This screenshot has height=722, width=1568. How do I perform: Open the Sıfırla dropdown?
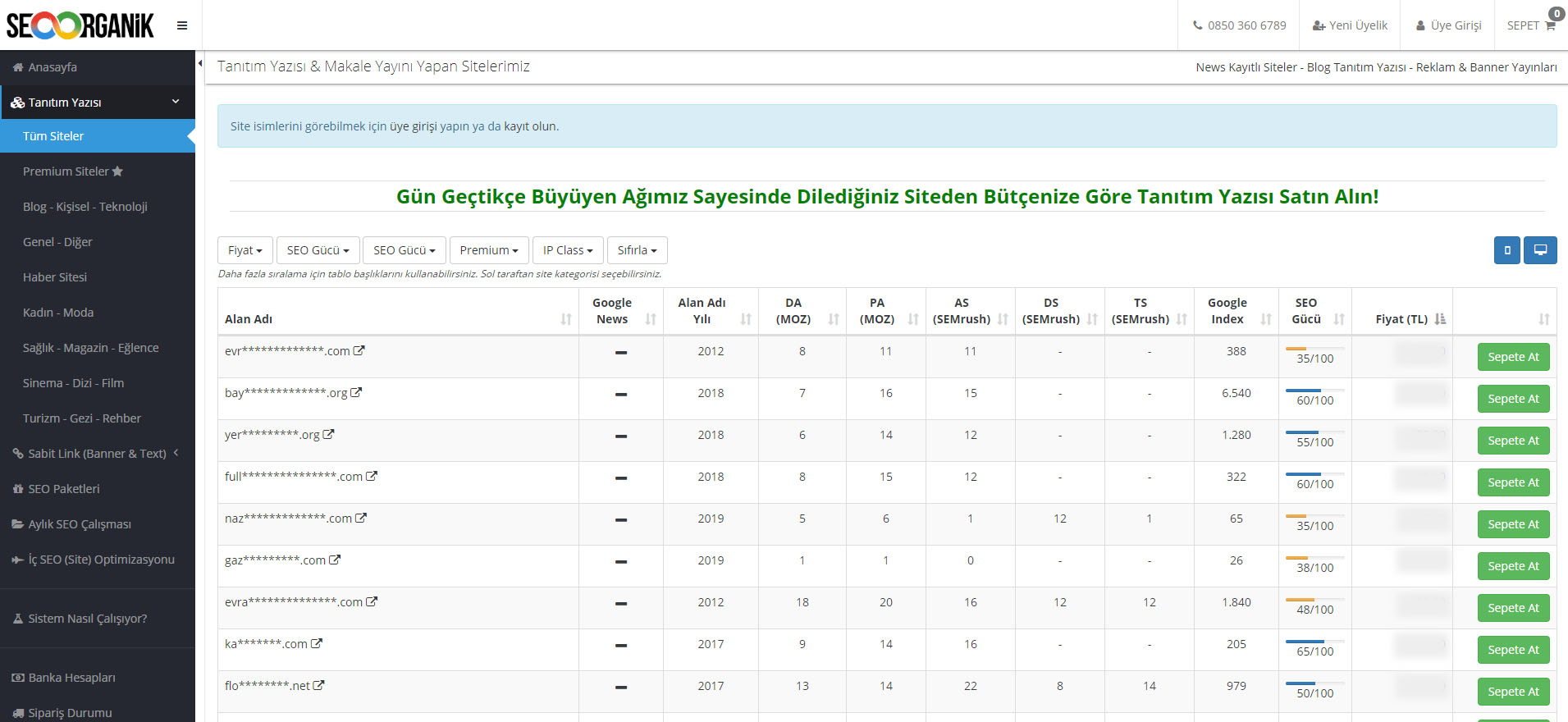click(638, 250)
